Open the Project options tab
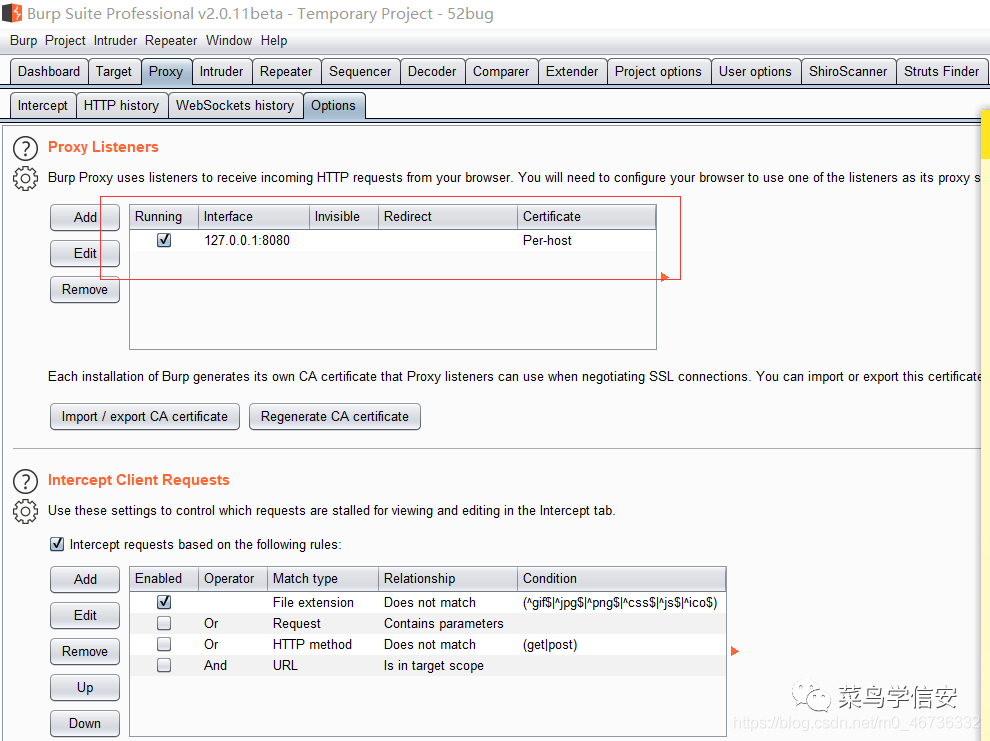Viewport: 990px width, 741px height. [x=659, y=71]
